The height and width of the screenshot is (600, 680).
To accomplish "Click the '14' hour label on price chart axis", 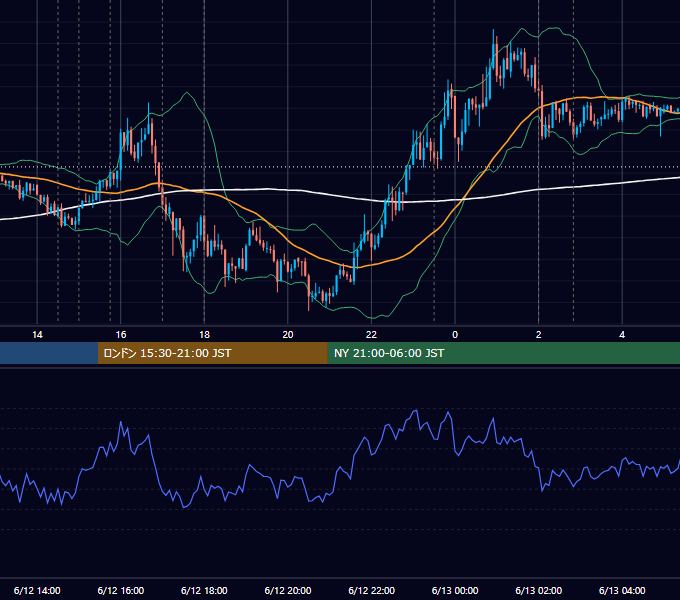I will 37,335.
